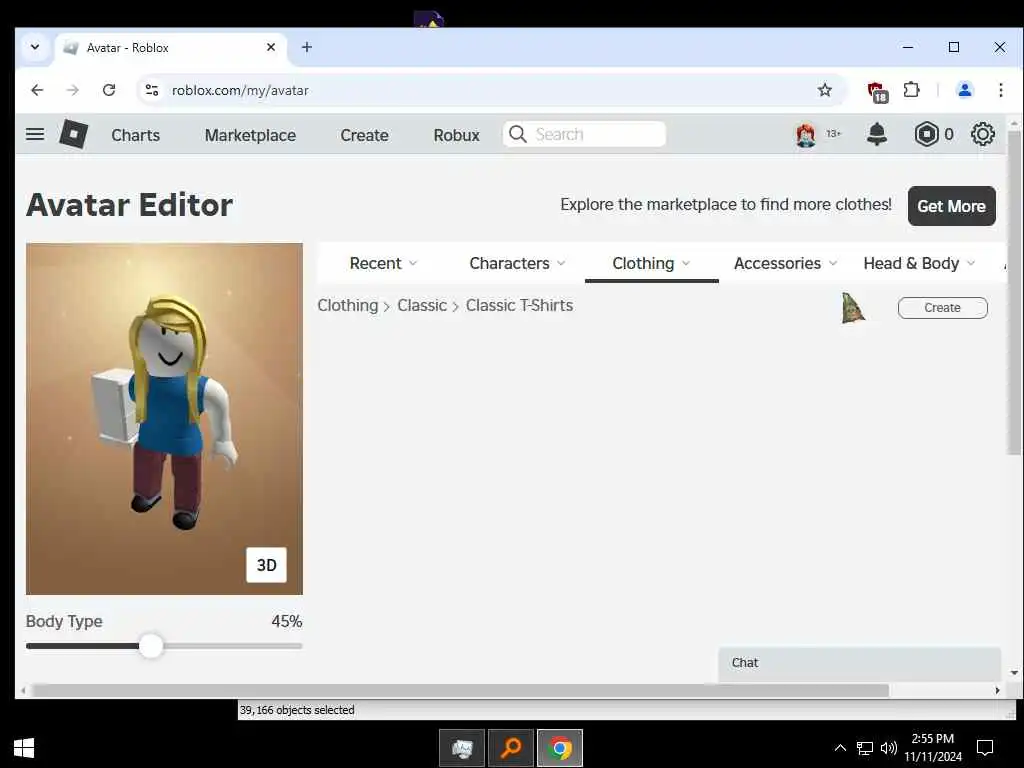
Task: Open the orange magnifier taskbar app
Action: tap(511, 748)
